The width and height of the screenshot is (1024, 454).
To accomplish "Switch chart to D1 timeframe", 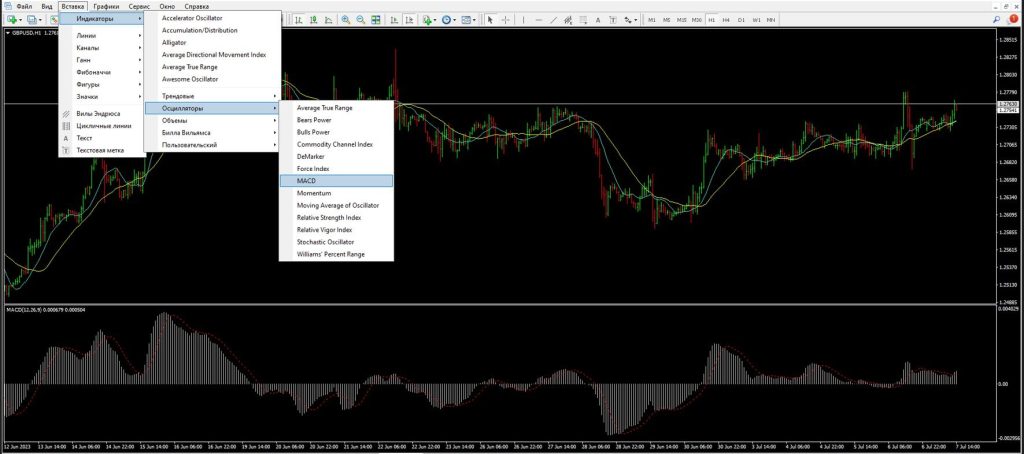I will pos(741,19).
